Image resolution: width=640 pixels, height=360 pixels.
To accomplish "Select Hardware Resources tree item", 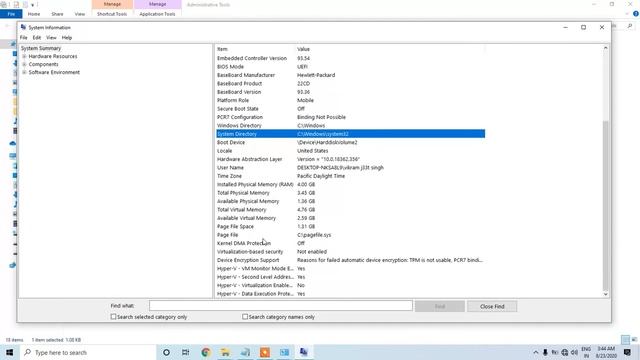I will pos(53,56).
